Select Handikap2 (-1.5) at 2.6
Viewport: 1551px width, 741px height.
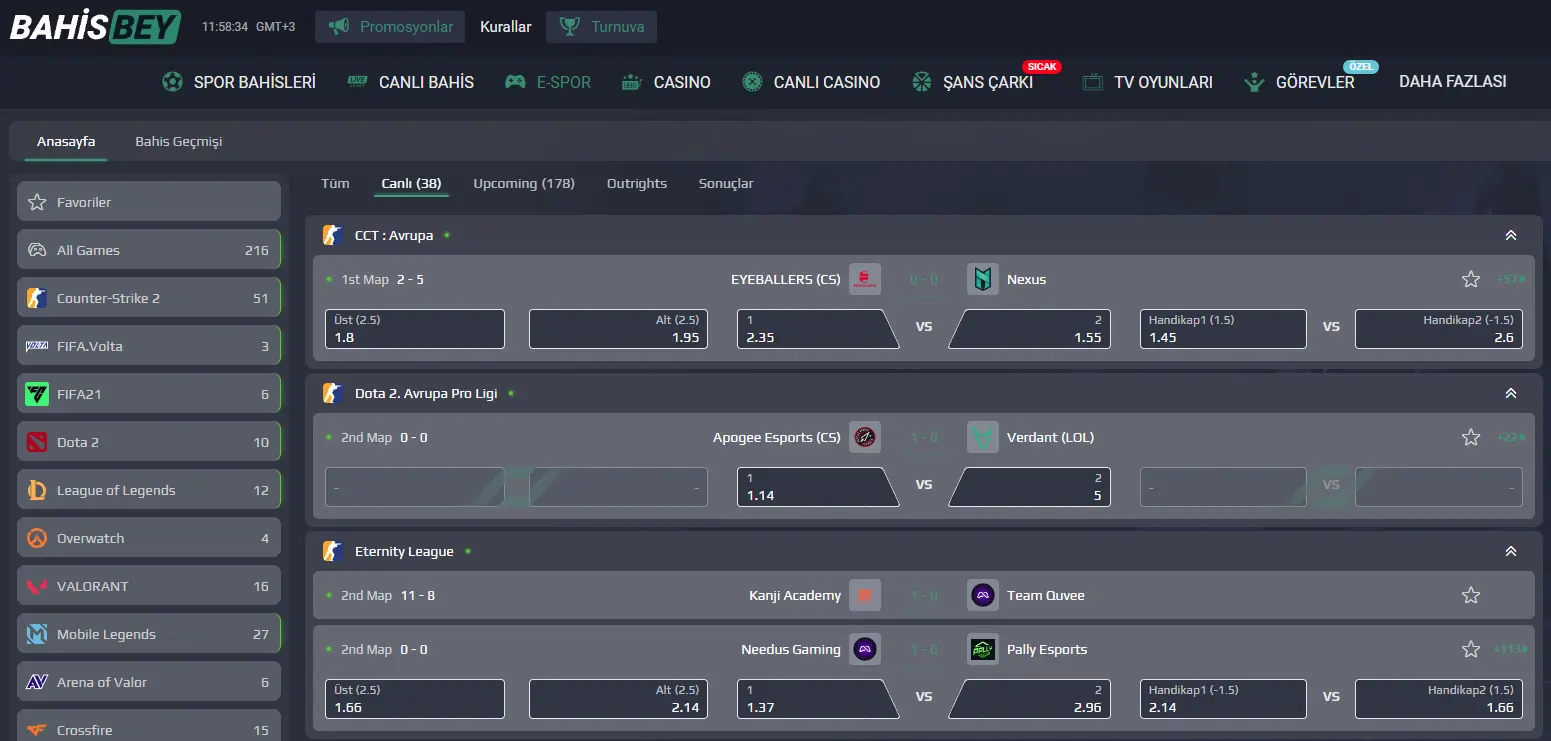click(x=1439, y=329)
